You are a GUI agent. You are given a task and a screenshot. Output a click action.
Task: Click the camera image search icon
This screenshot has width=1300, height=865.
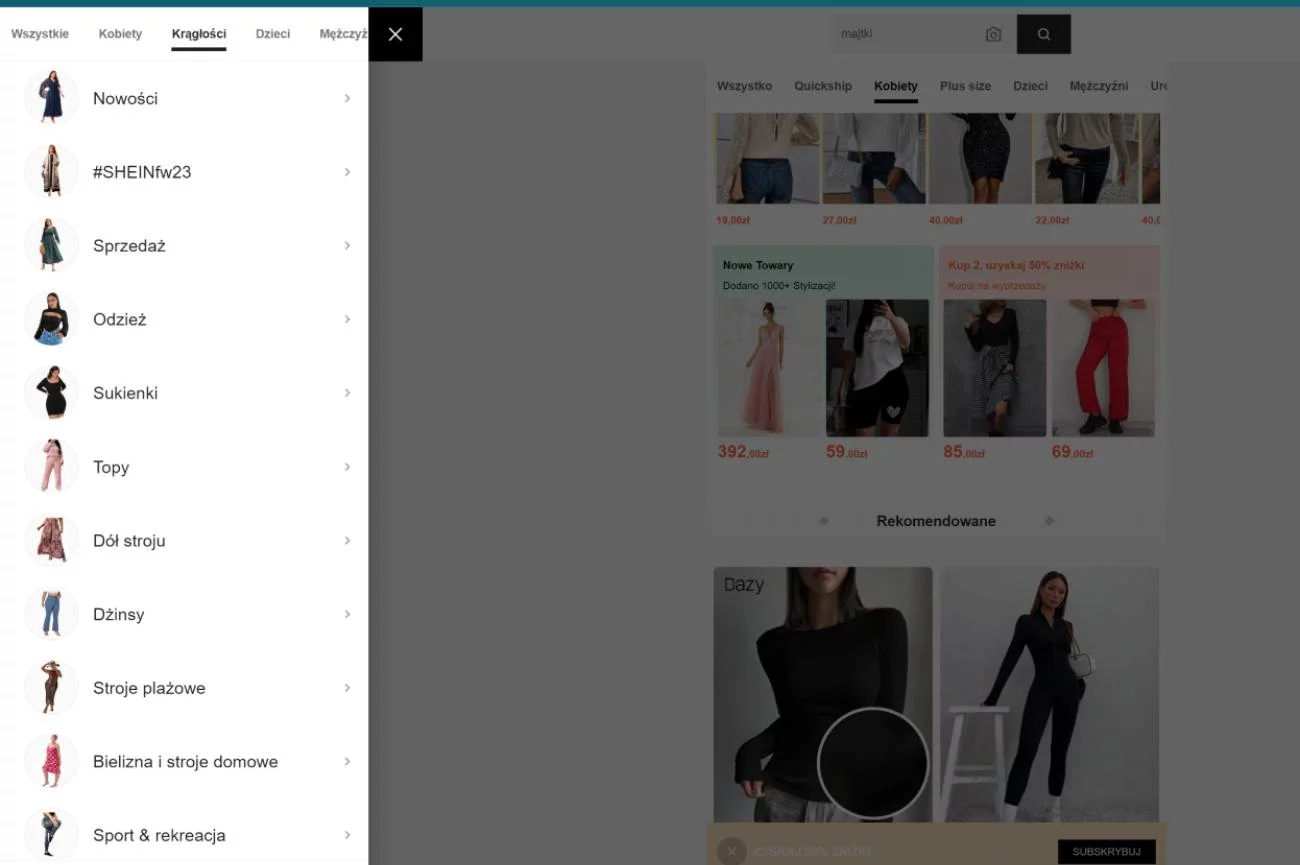pyautogui.click(x=993, y=34)
